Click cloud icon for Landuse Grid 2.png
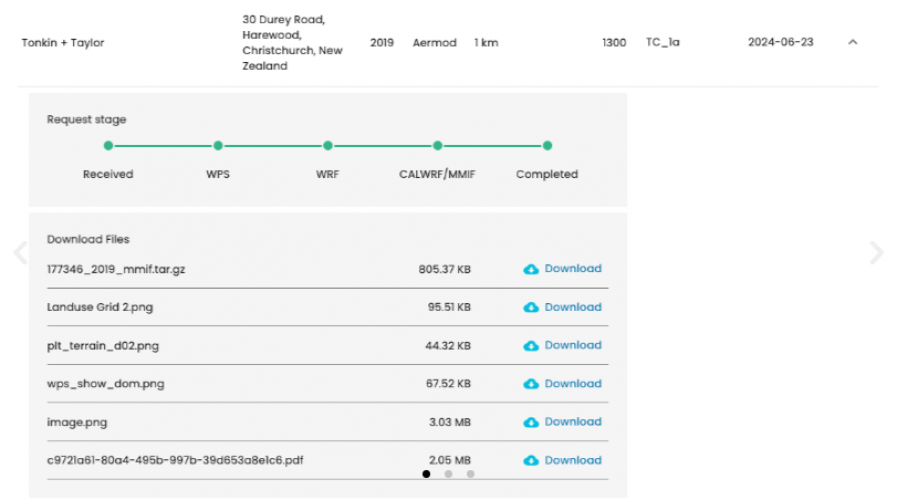The height and width of the screenshot is (500, 897). [531, 307]
